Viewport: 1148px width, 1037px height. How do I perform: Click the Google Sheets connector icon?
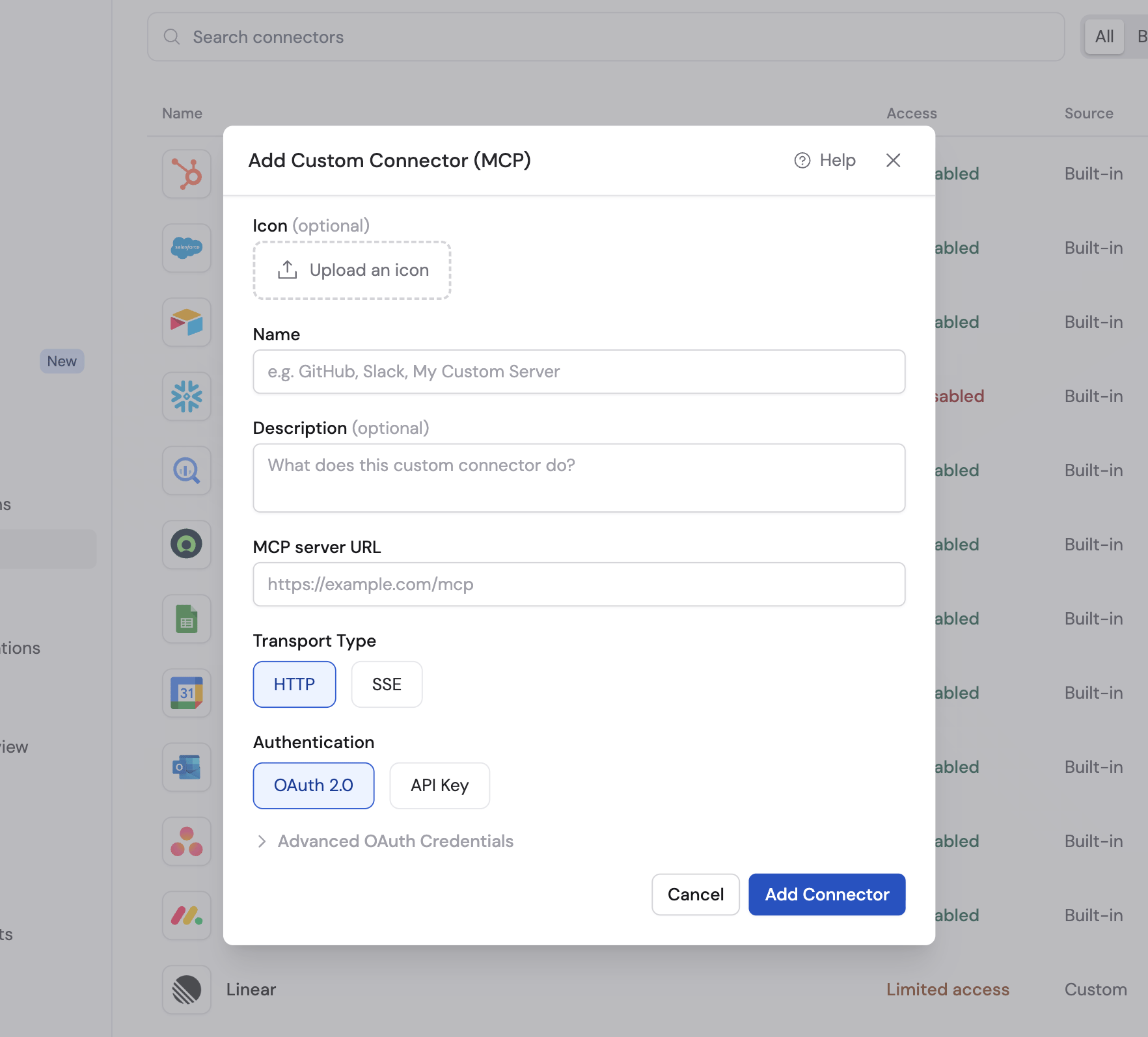(187, 619)
